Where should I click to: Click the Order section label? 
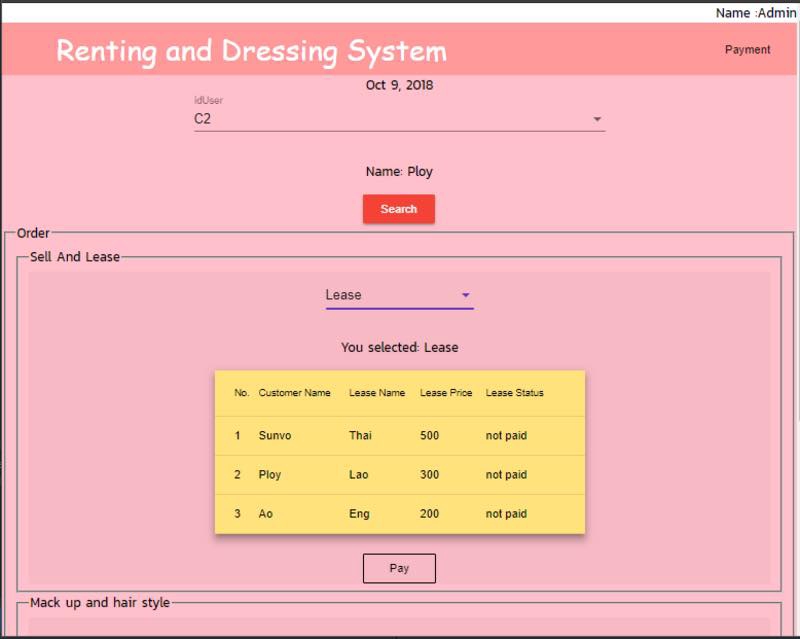coord(33,233)
